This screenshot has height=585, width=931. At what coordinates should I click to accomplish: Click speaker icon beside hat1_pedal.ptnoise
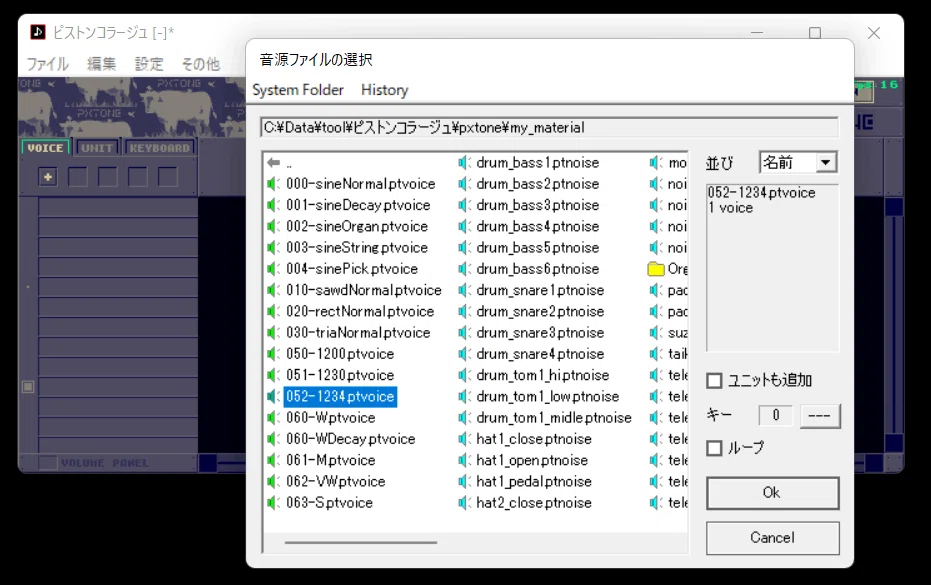click(x=464, y=482)
